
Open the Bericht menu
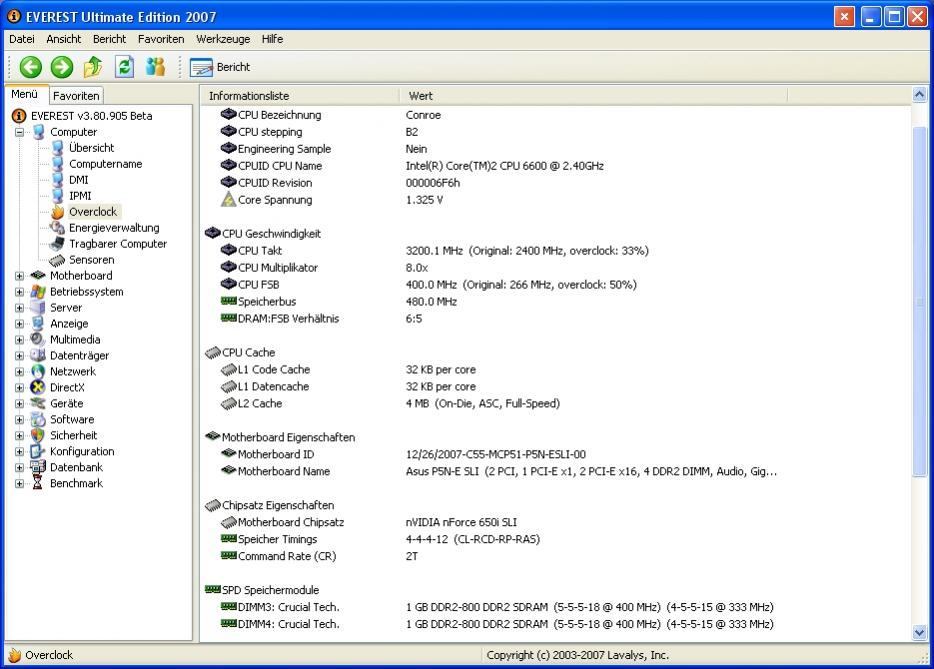click(110, 39)
